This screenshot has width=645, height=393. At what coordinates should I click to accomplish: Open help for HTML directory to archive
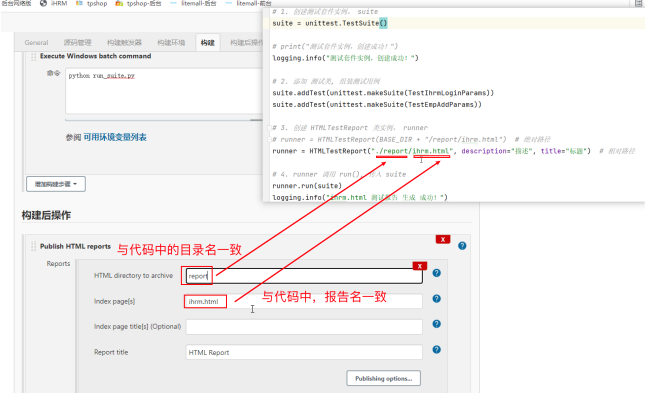click(x=436, y=273)
